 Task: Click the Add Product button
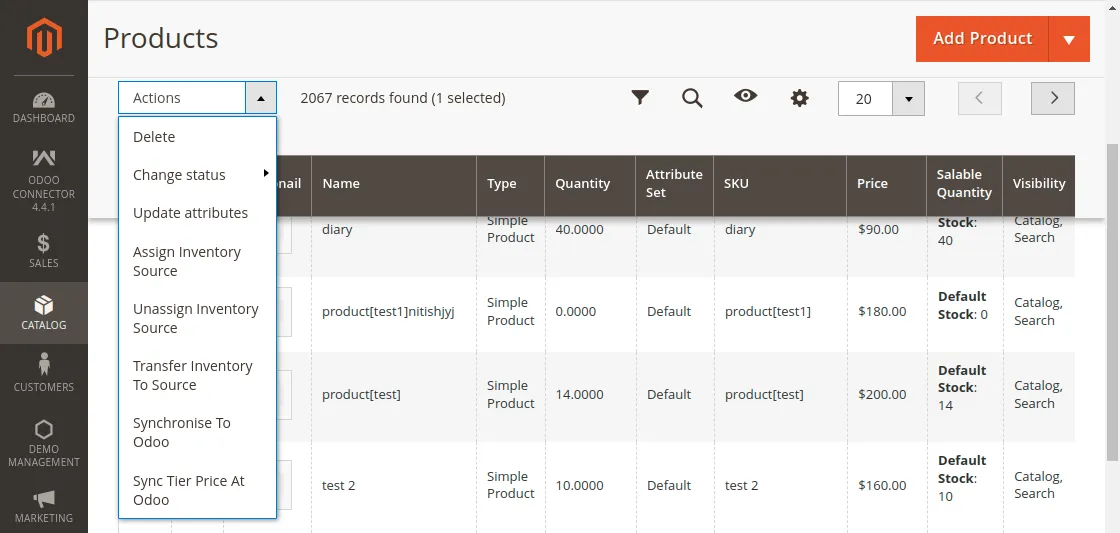(982, 39)
